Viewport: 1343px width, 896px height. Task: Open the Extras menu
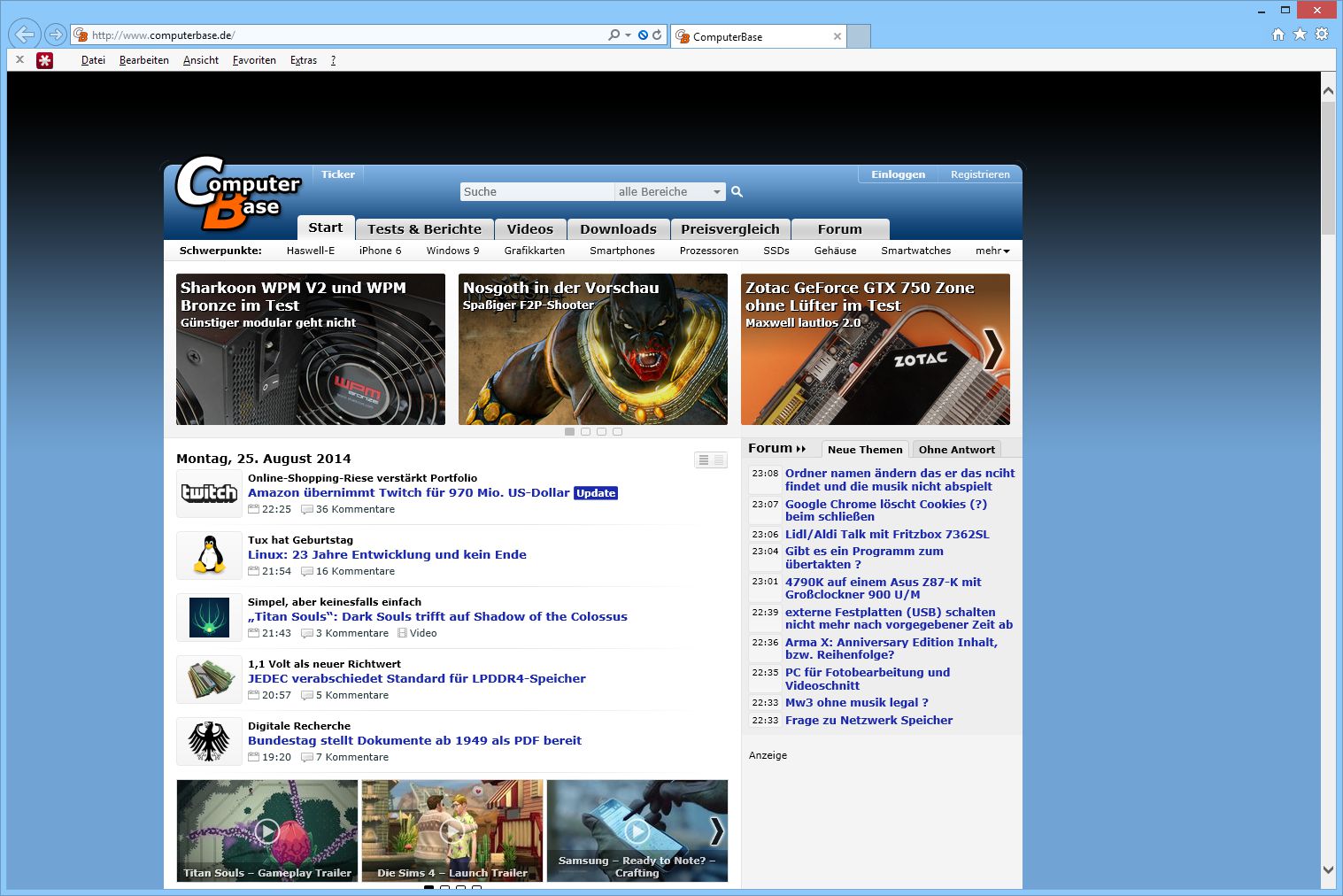coord(304,60)
